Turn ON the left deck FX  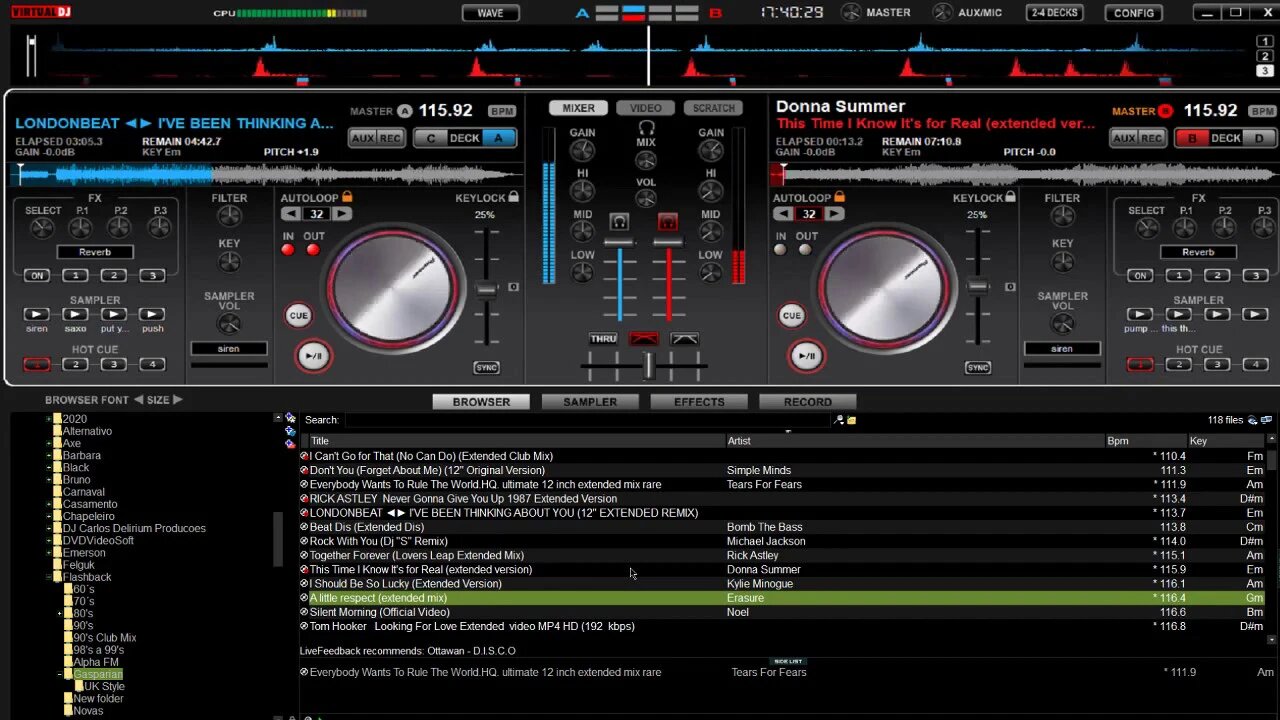point(36,275)
